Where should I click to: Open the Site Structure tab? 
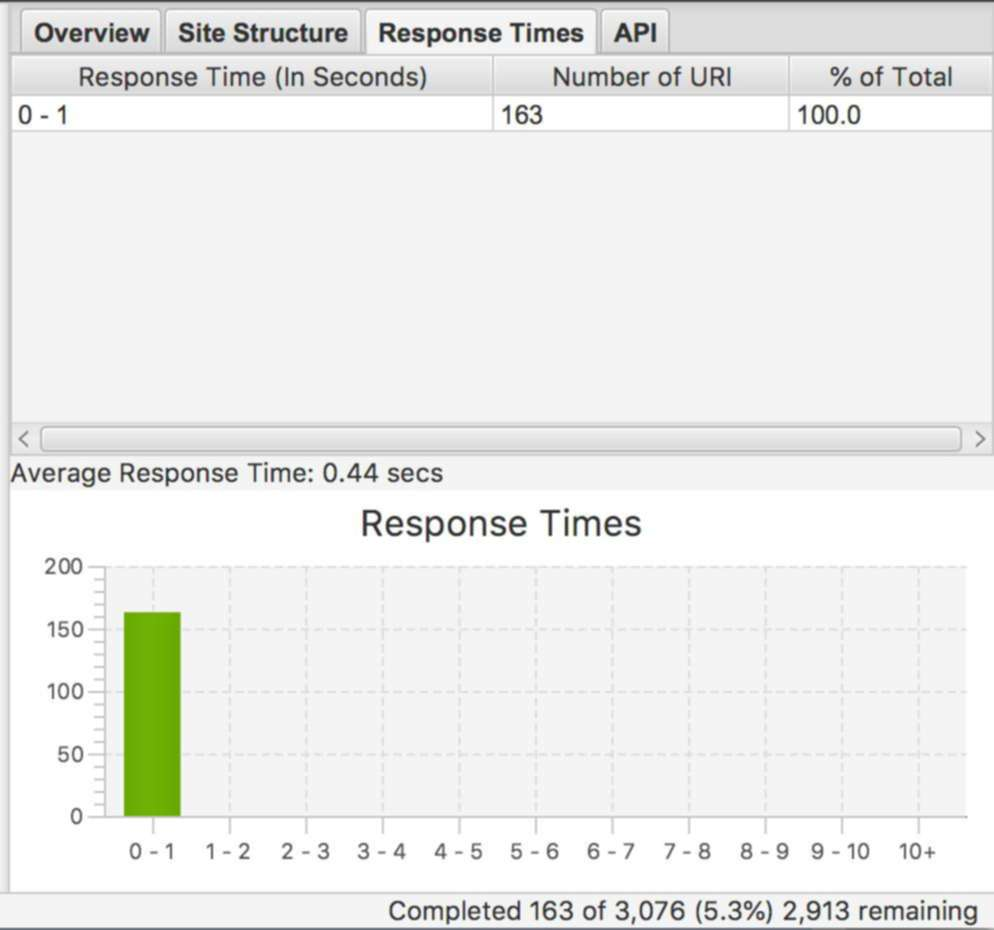tap(263, 32)
